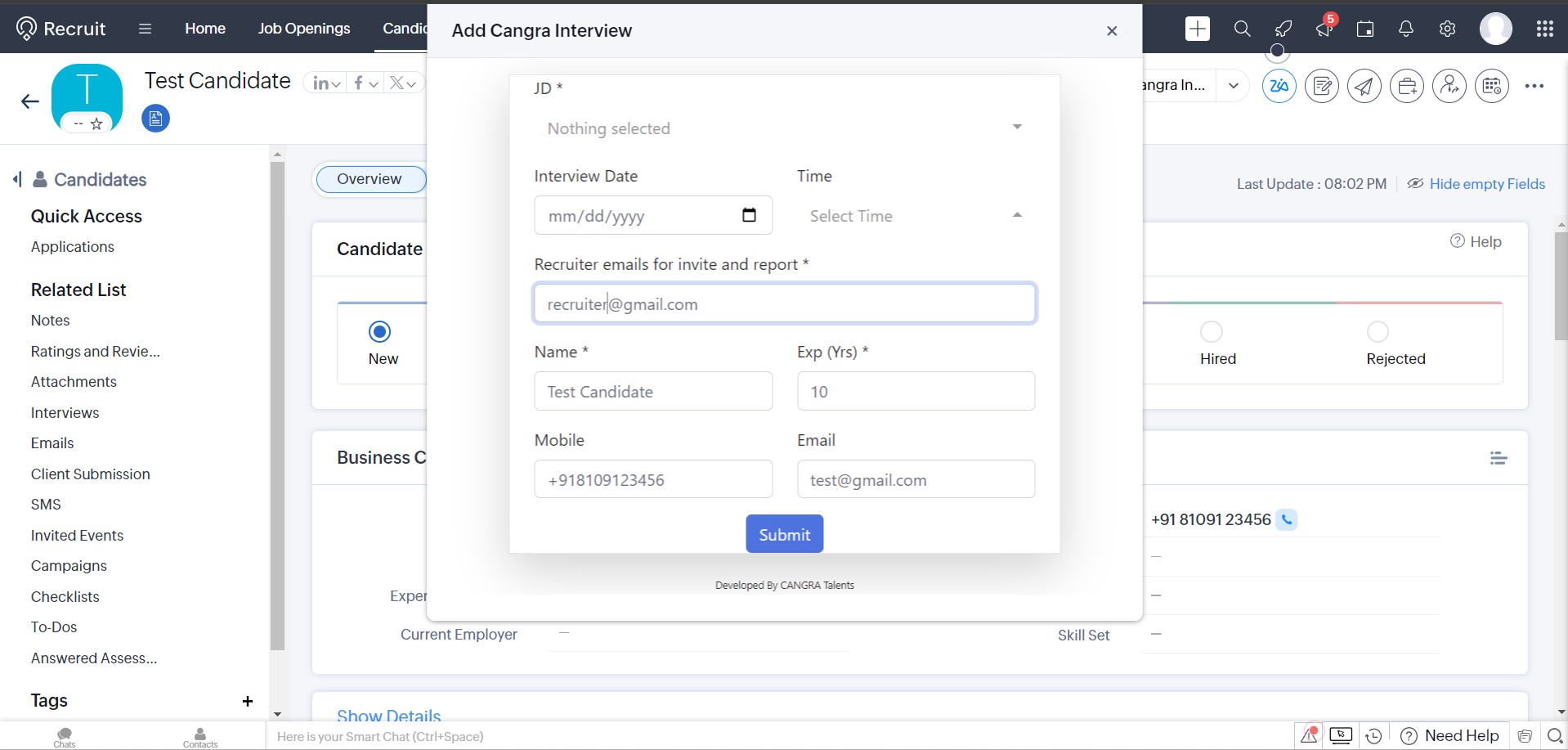Click the screen share monitor icon in bottom bar
The image size is (1568, 750).
click(x=1341, y=735)
